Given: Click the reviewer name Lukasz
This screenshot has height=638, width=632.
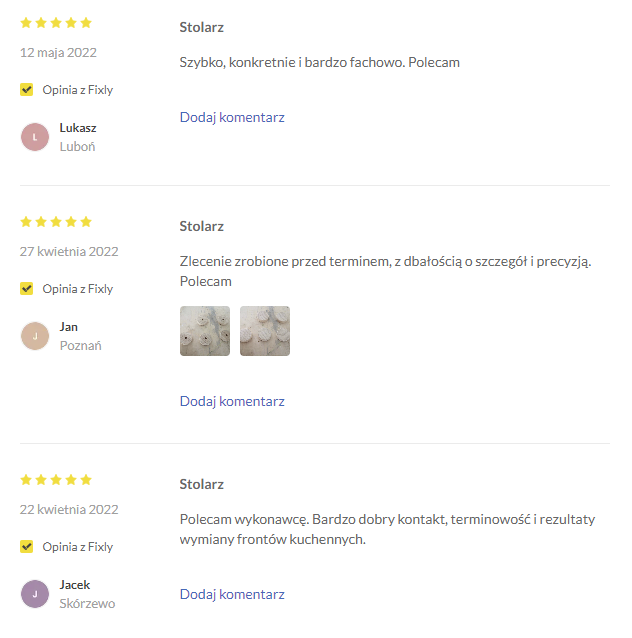Looking at the screenshot, I should 78,128.
